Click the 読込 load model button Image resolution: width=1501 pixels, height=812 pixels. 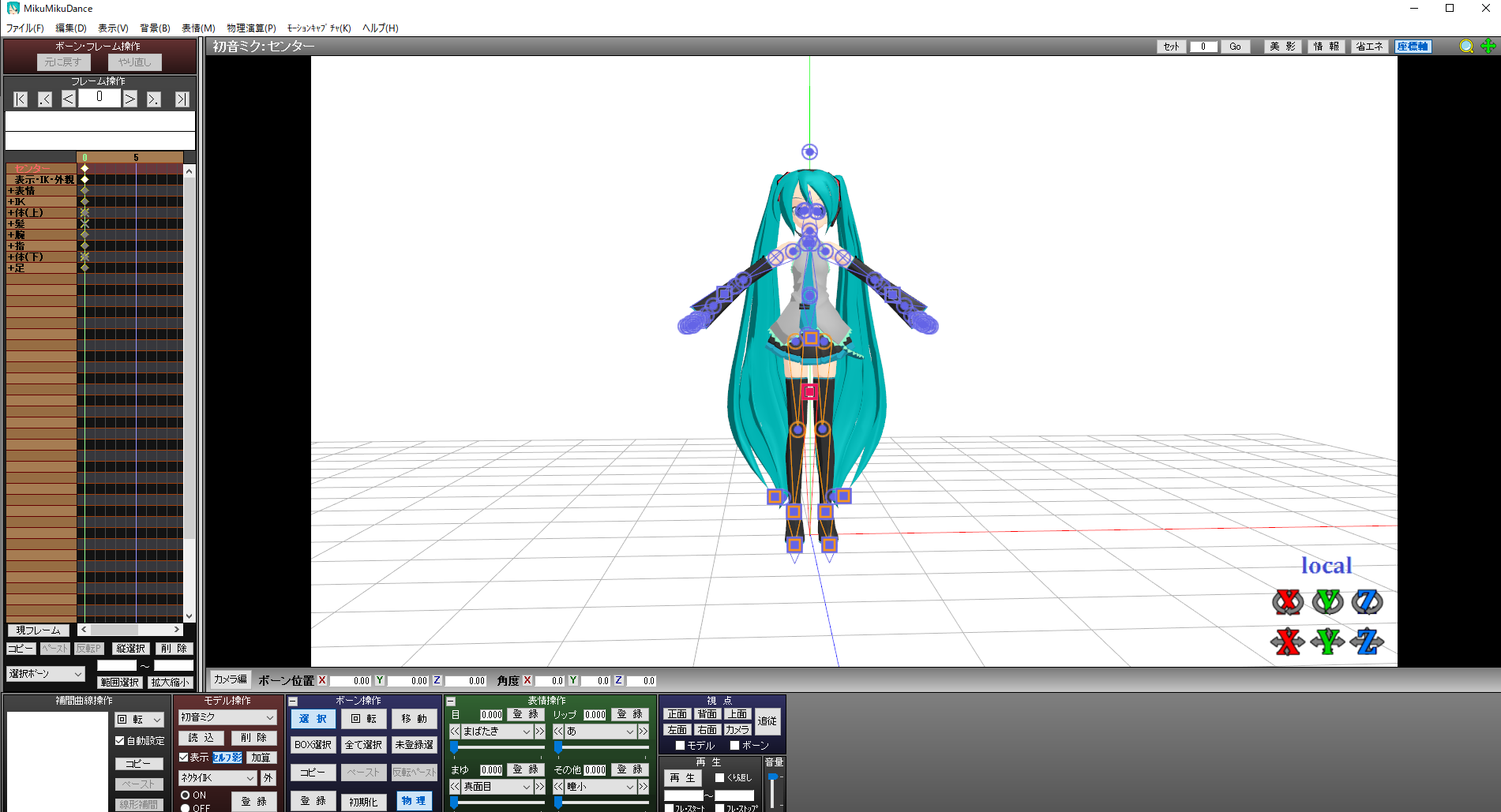coord(201,738)
